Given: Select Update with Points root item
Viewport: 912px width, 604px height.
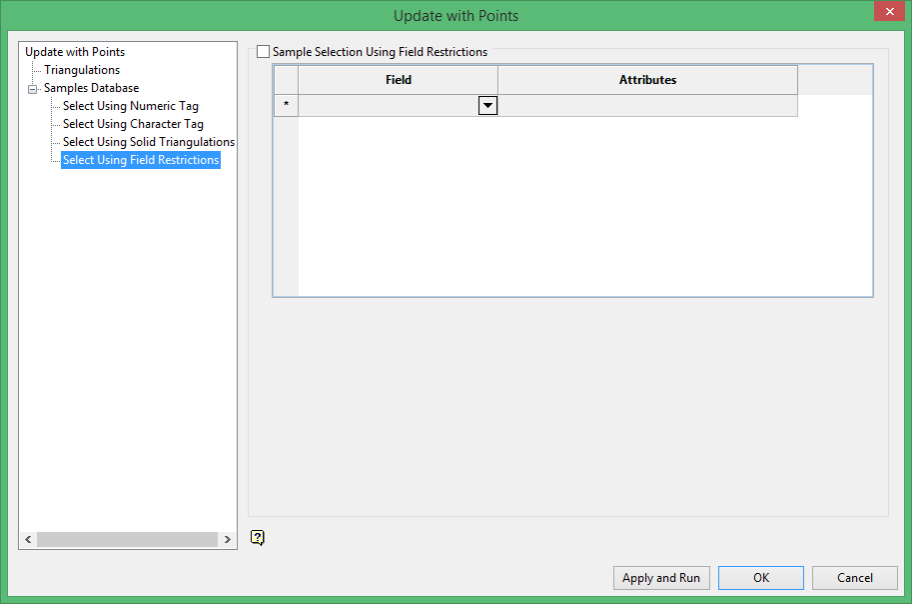Looking at the screenshot, I should 75,52.
